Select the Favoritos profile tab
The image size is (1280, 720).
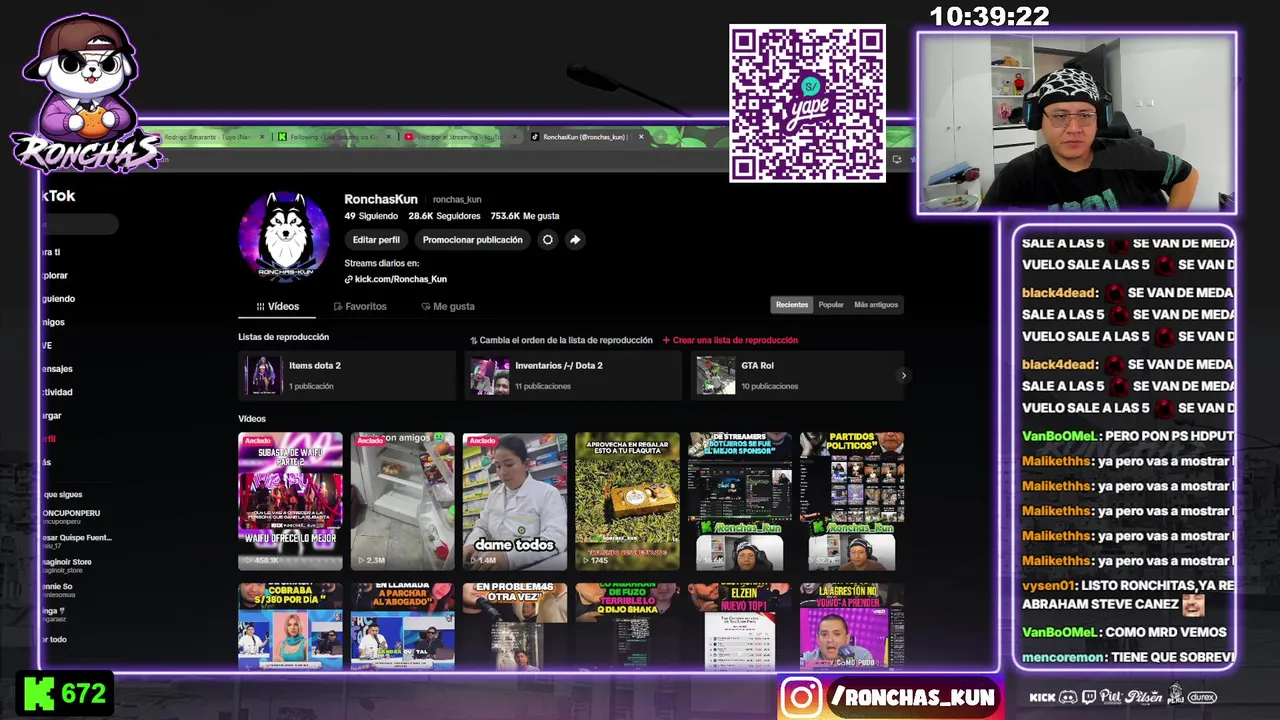tap(360, 306)
